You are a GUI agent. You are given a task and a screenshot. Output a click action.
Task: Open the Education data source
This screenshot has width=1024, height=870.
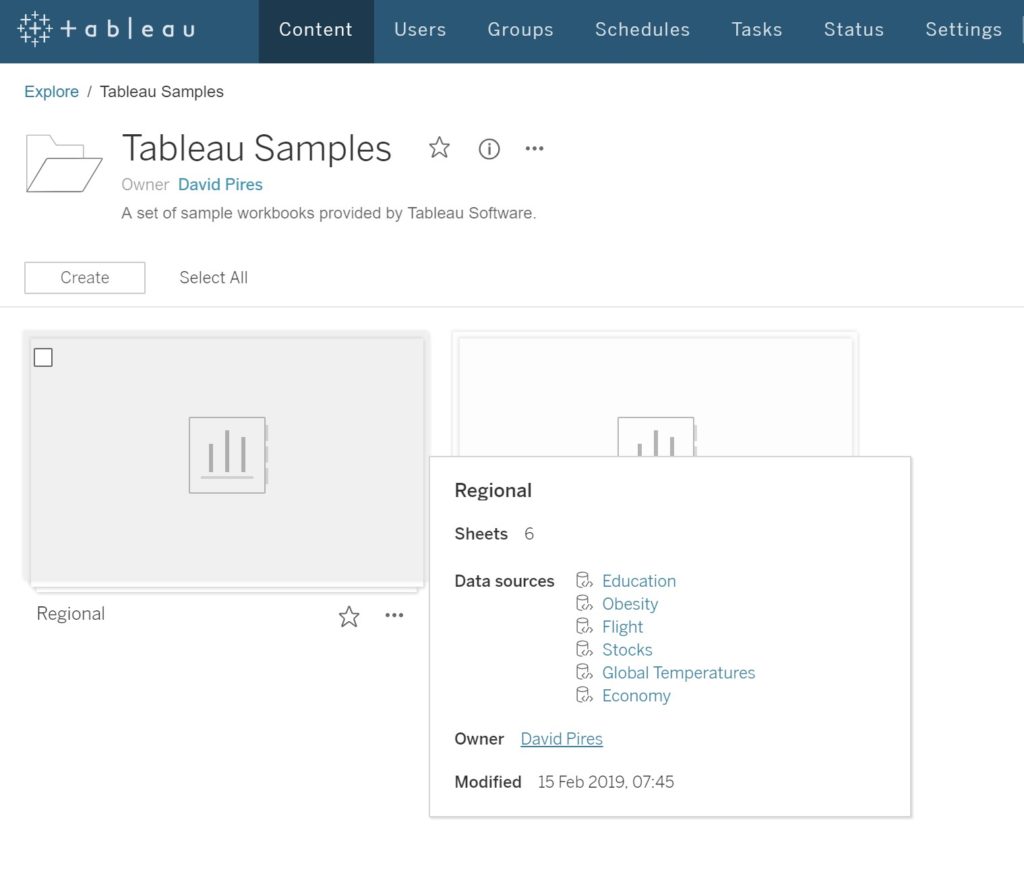pos(639,581)
